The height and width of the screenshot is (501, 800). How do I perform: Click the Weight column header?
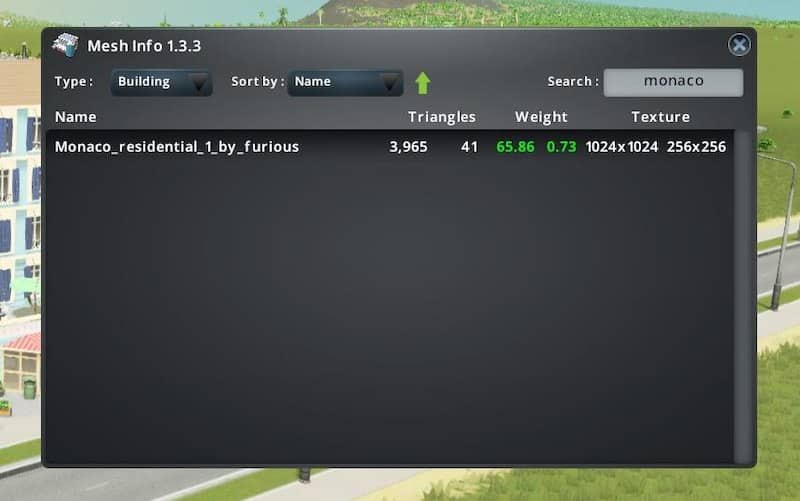(541, 117)
